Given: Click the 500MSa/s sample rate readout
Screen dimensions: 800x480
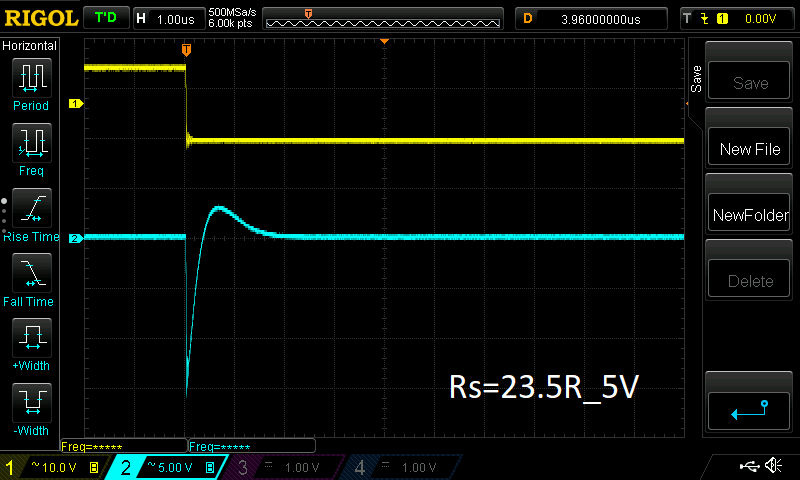Looking at the screenshot, I should pyautogui.click(x=232, y=12).
